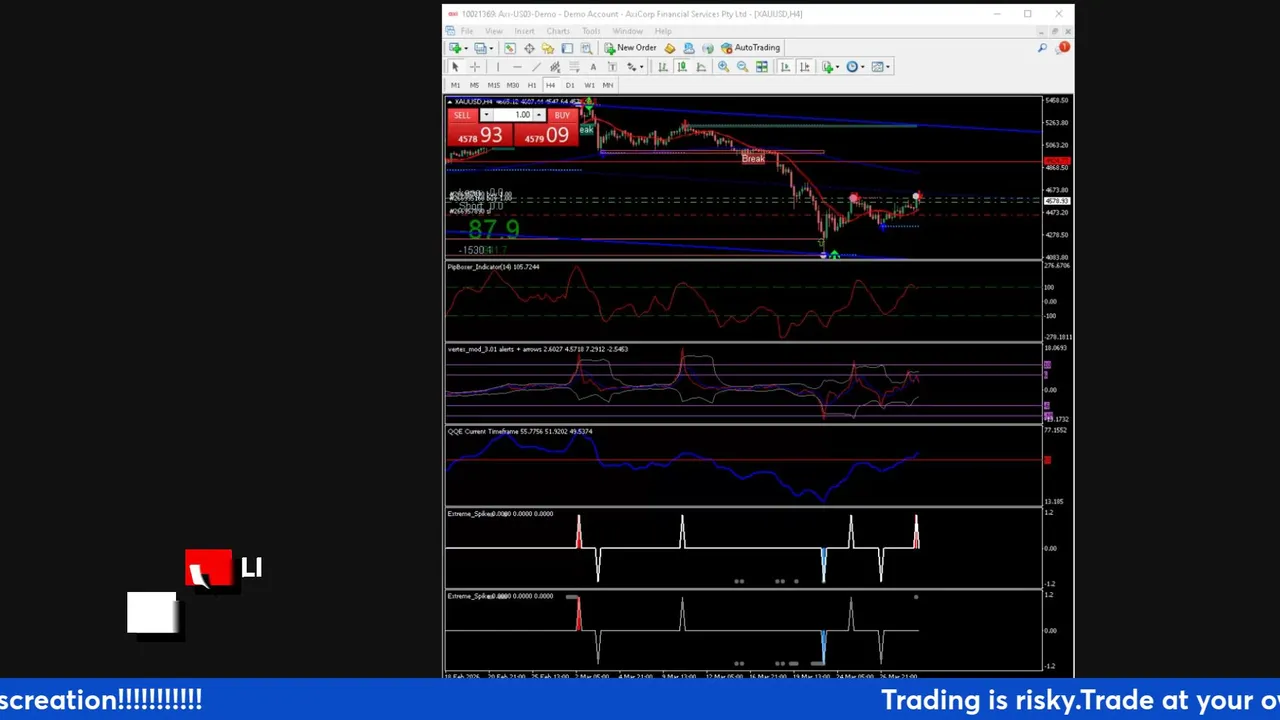The height and width of the screenshot is (720, 1280).
Task: Open the Navigator star-folder icon
Action: pos(548,48)
